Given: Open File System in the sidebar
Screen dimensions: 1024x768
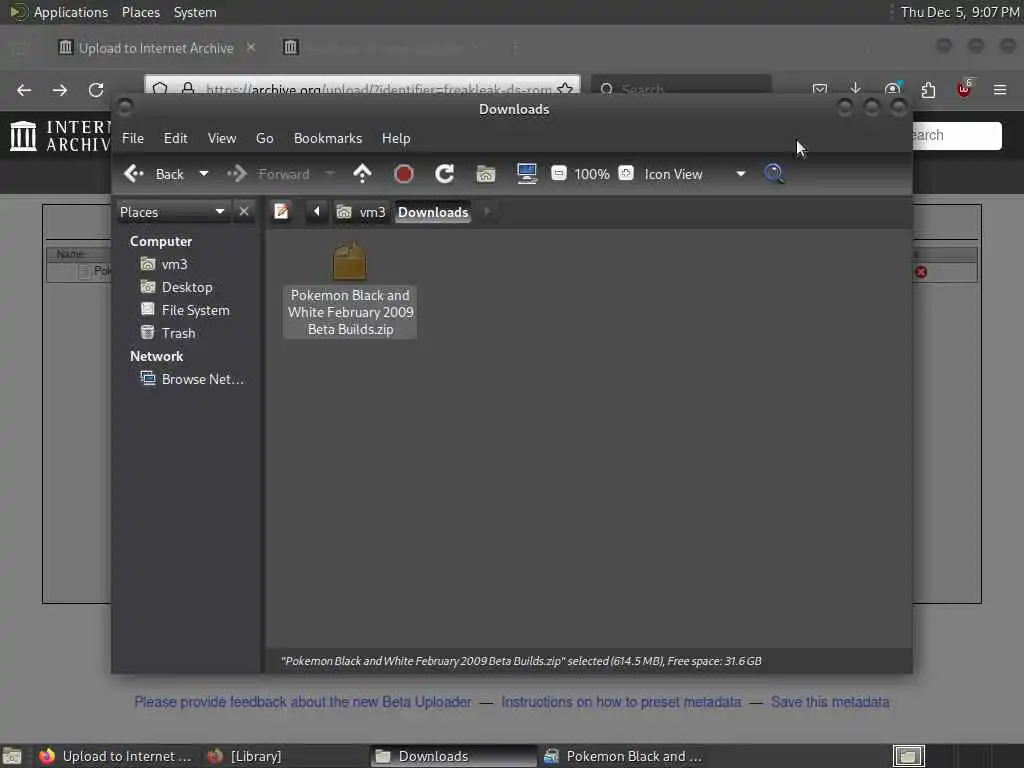Looking at the screenshot, I should [195, 310].
